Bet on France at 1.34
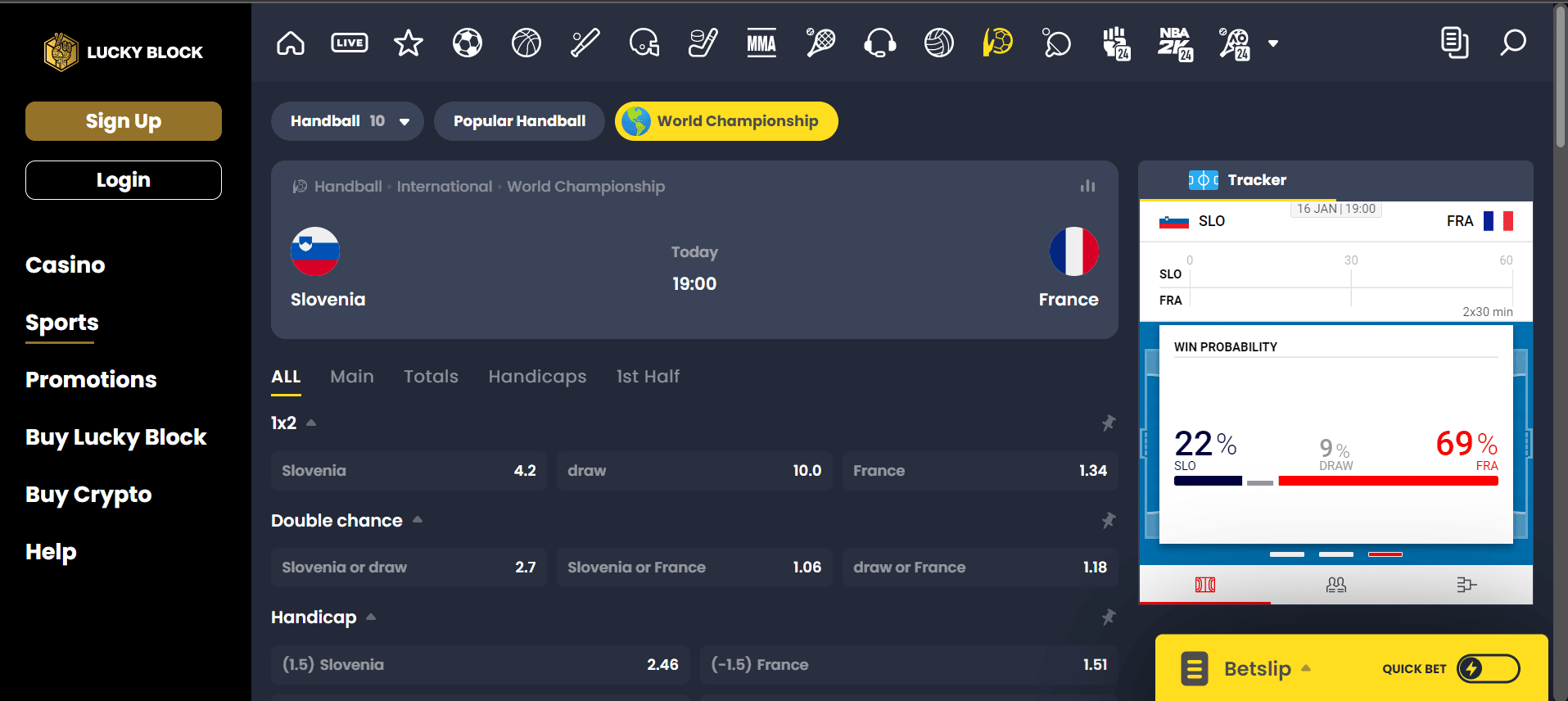1568x701 pixels. [980, 471]
